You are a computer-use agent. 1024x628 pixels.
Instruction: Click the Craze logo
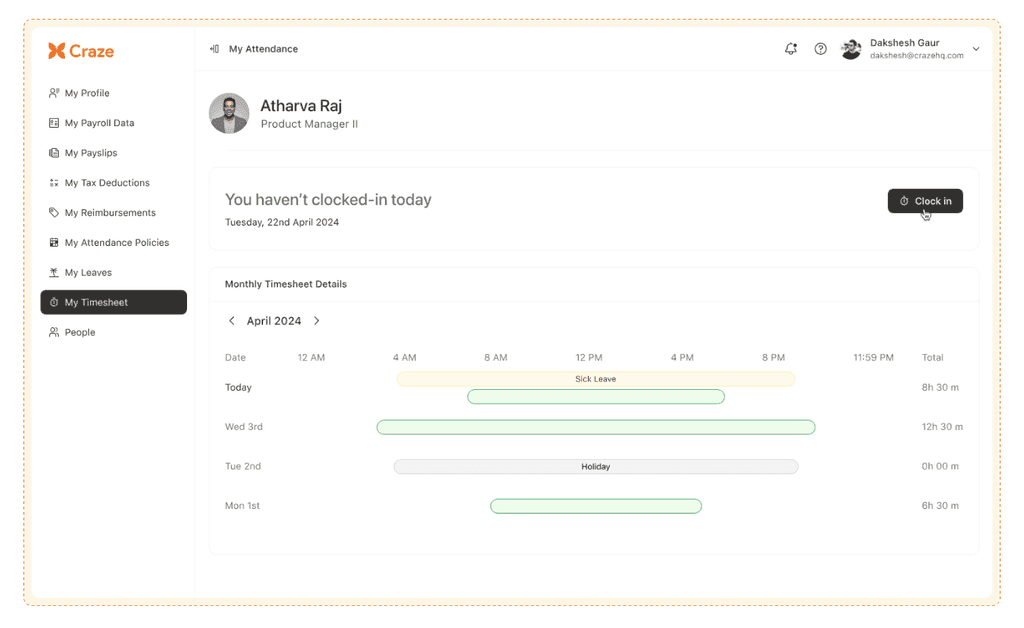pyautogui.click(x=80, y=50)
